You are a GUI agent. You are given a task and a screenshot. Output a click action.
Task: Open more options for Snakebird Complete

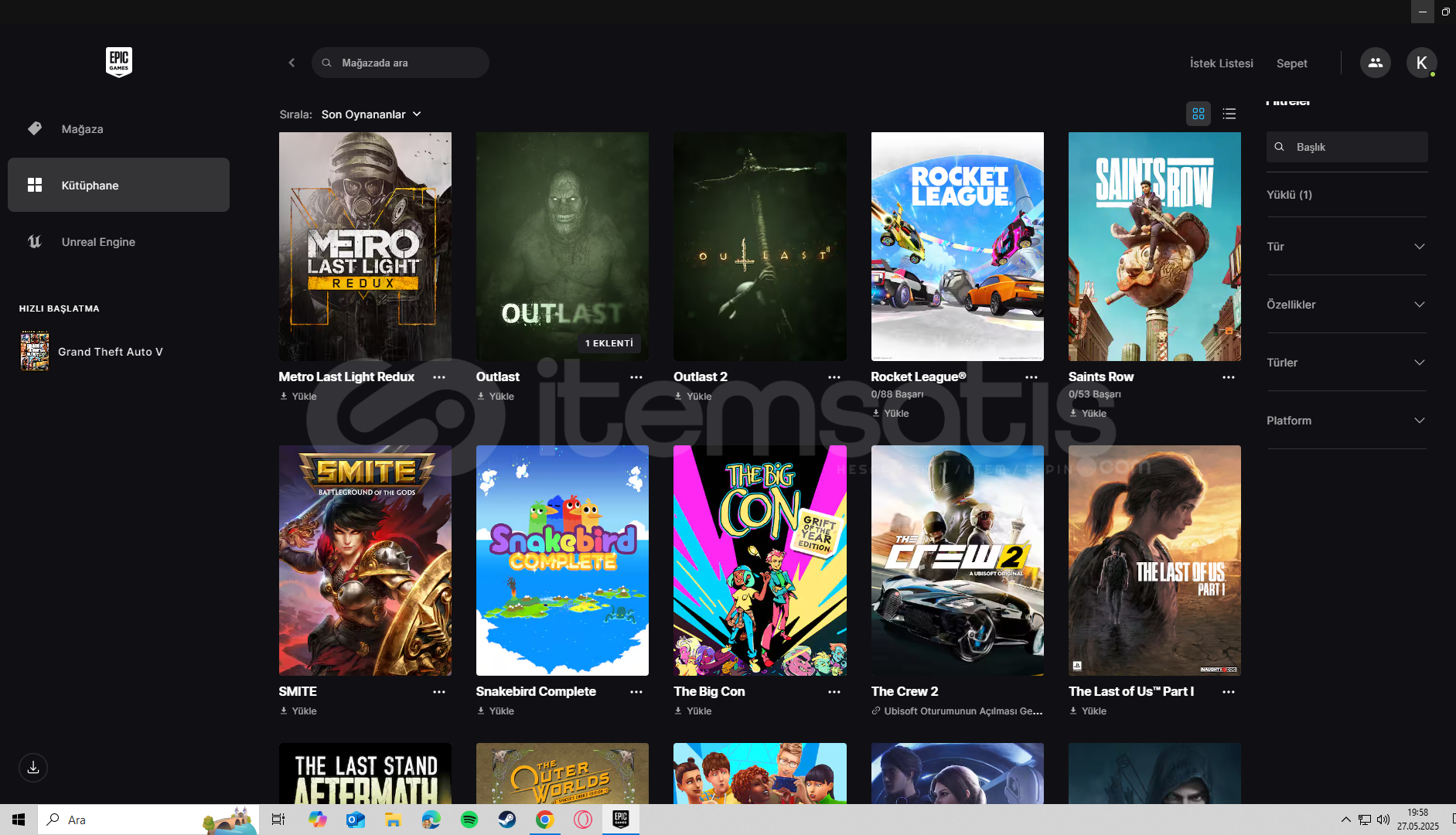pos(636,692)
